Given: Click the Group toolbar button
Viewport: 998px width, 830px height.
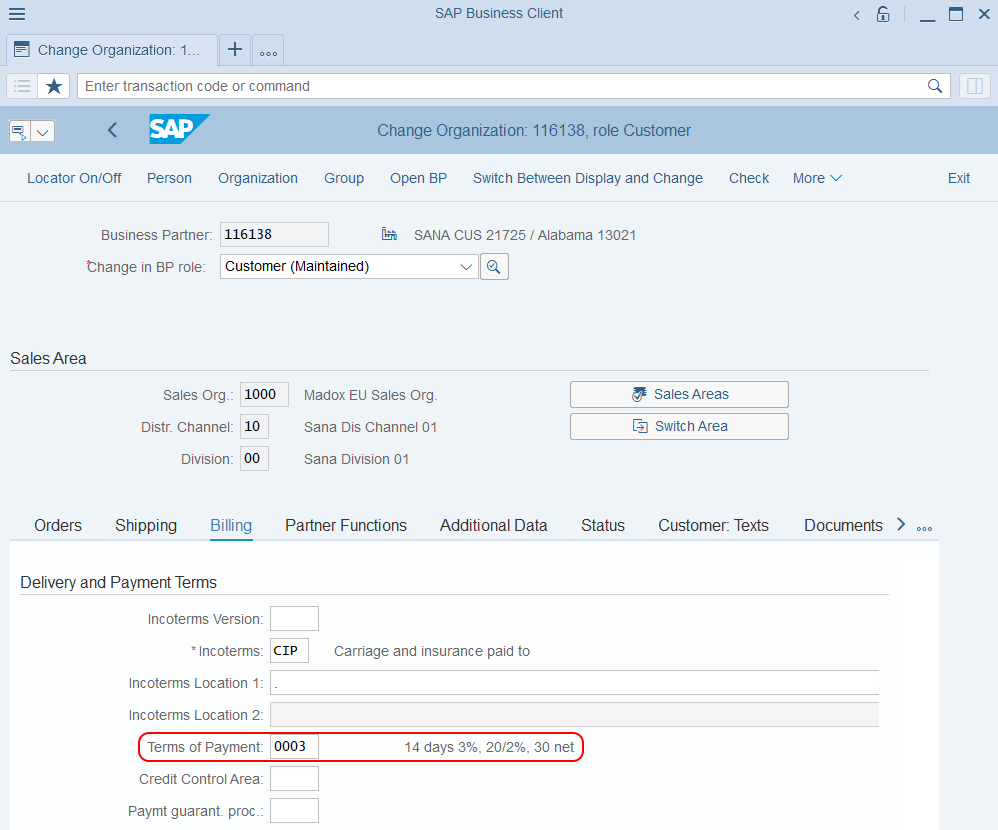Looking at the screenshot, I should (344, 178).
